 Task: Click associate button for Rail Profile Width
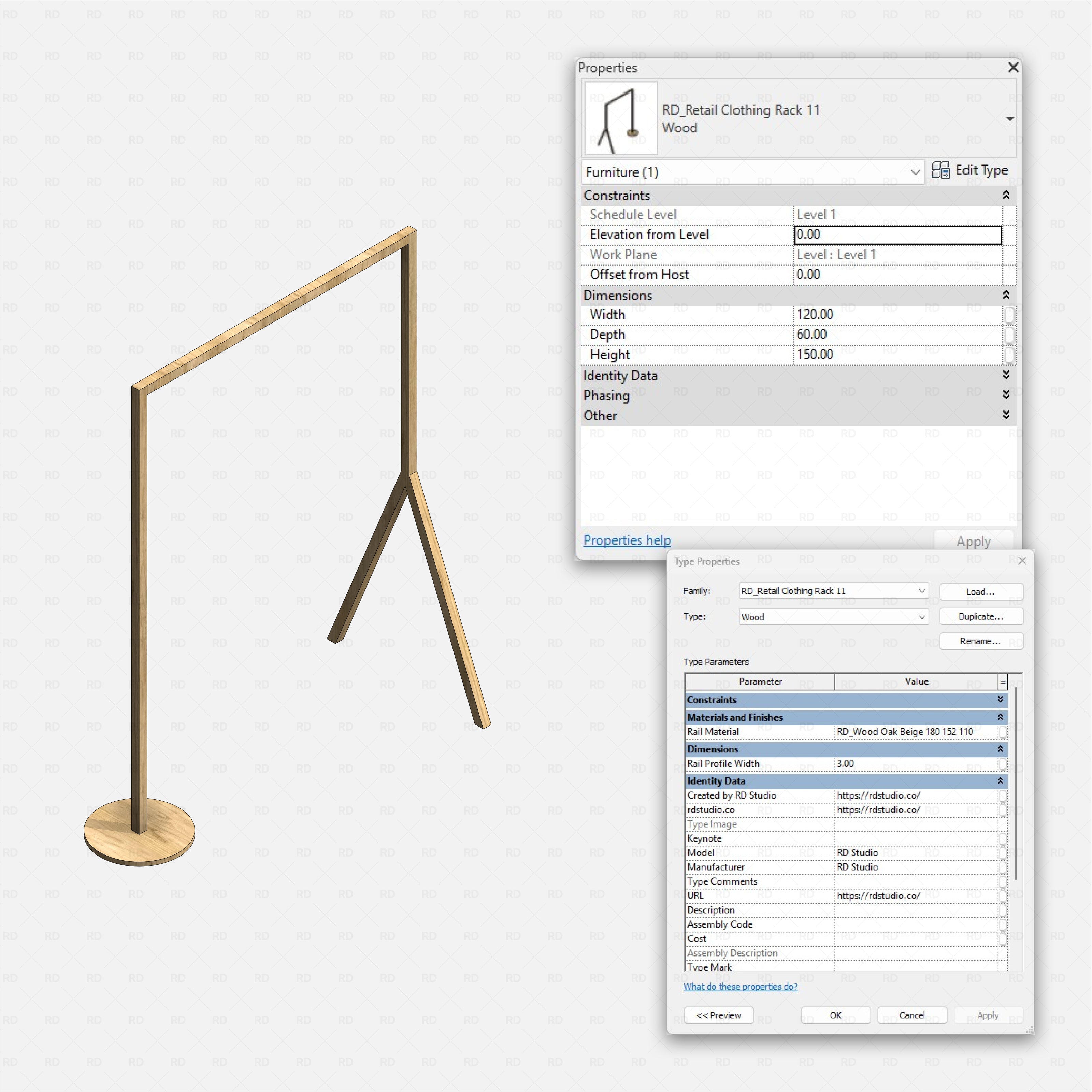click(x=1003, y=764)
